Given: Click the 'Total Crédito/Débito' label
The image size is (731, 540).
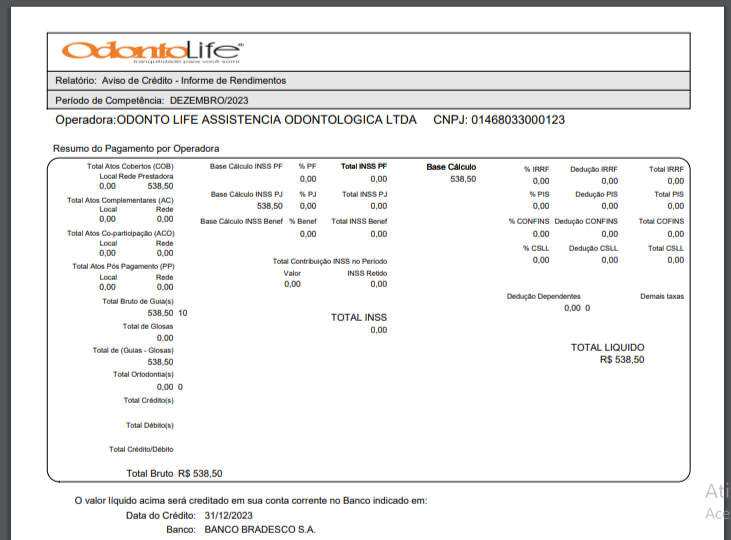Looking at the screenshot, I should tap(141, 450).
